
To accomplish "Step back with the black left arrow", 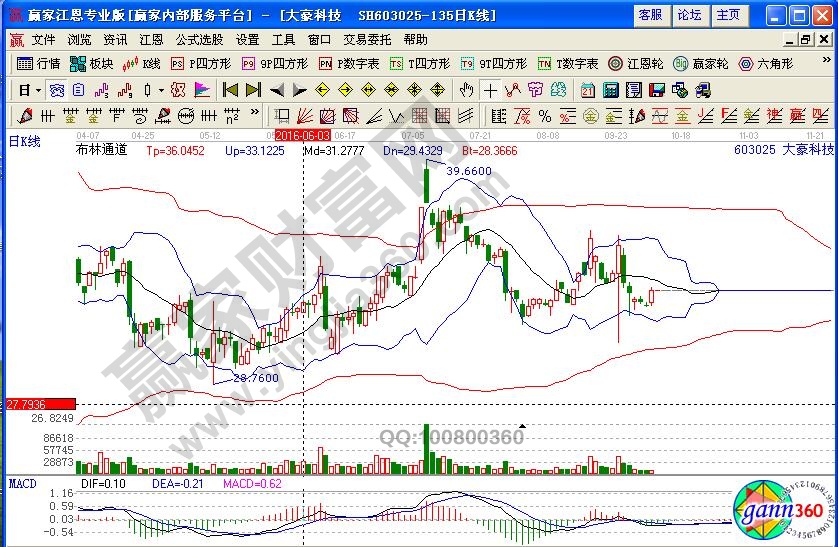I will coord(277,90).
